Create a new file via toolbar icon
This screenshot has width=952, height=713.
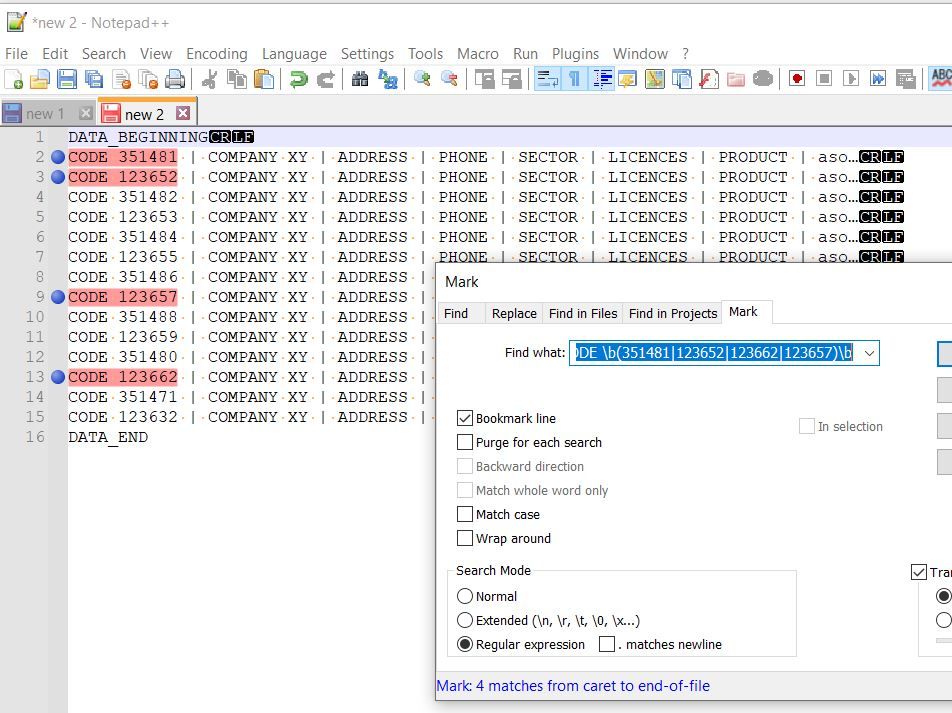point(13,79)
